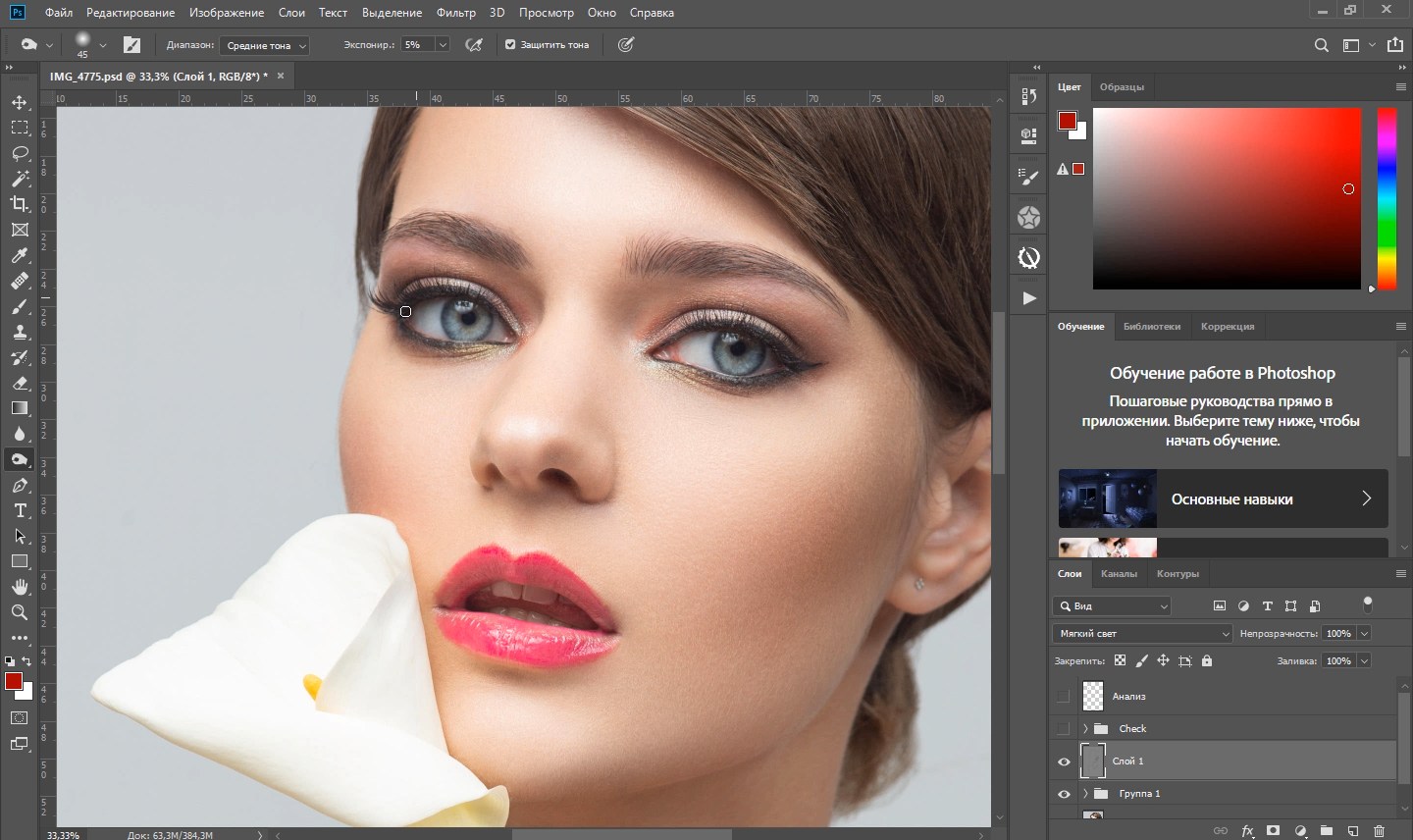Select the Zoom tool
Screen dimensions: 1413x840
(x=20, y=612)
